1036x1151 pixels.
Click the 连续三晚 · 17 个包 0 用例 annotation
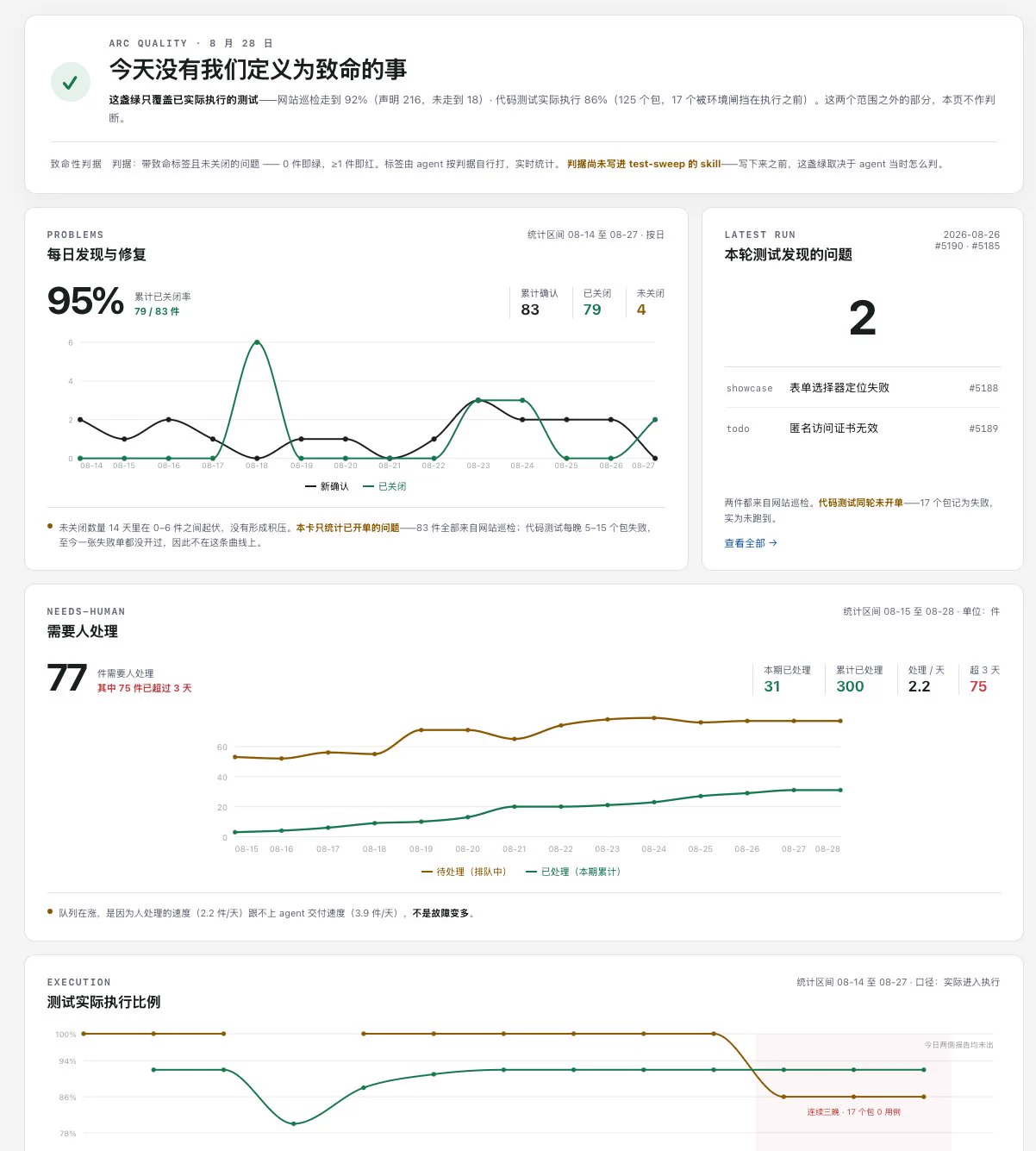tap(853, 1112)
